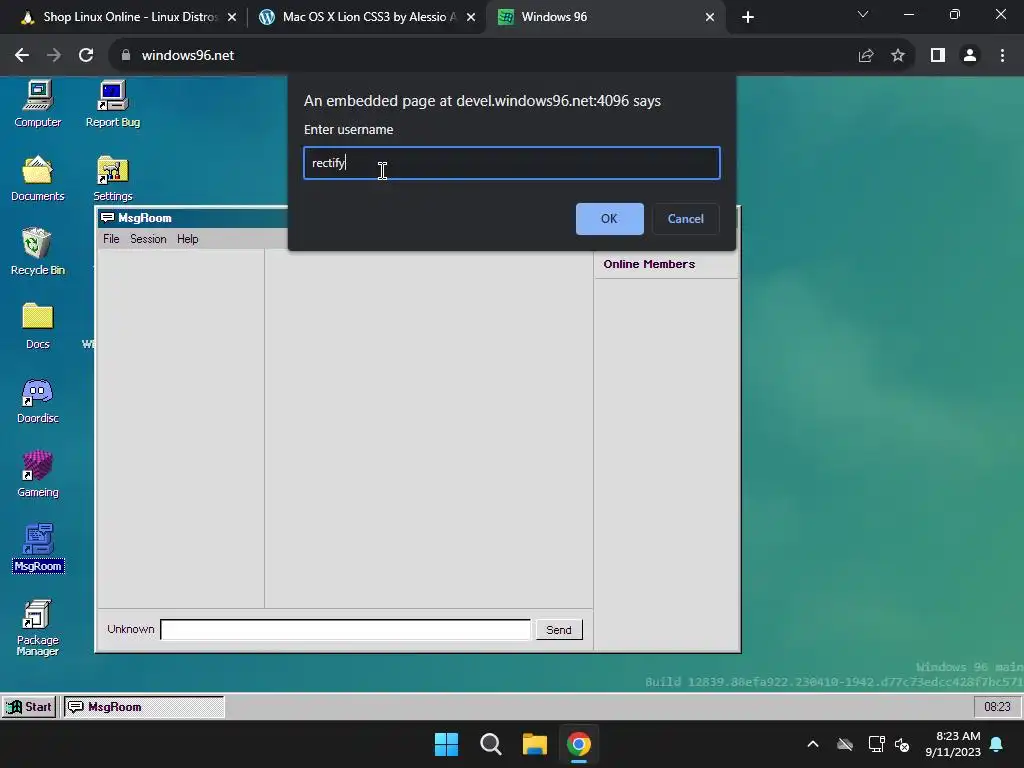Viewport: 1024px width, 768px height.
Task: Open the Chrome profile icon
Action: click(970, 56)
